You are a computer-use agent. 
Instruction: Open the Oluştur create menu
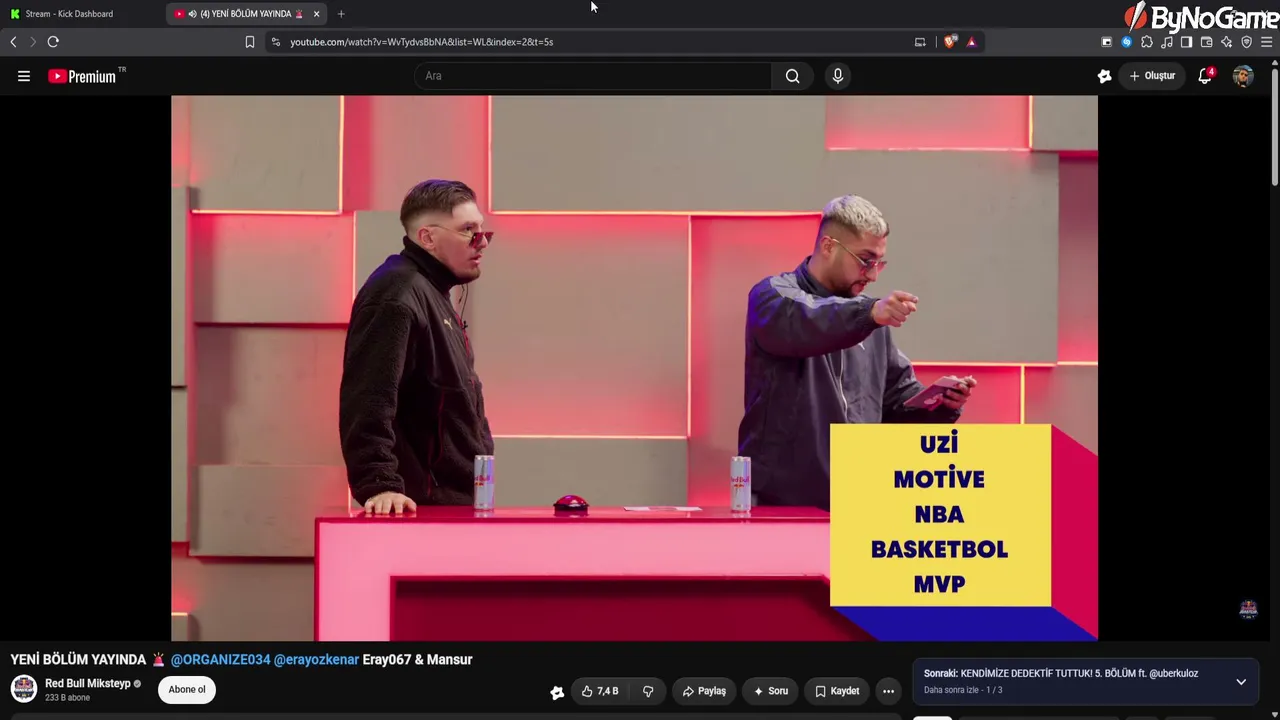(x=1152, y=76)
